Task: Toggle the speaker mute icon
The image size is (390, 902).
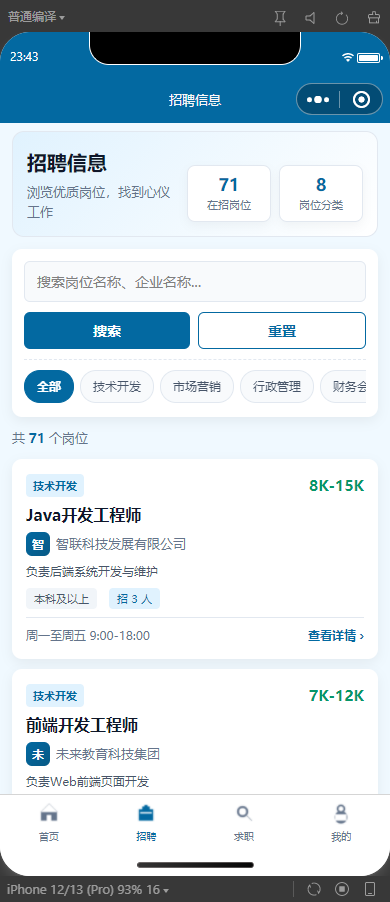Action: [311, 18]
